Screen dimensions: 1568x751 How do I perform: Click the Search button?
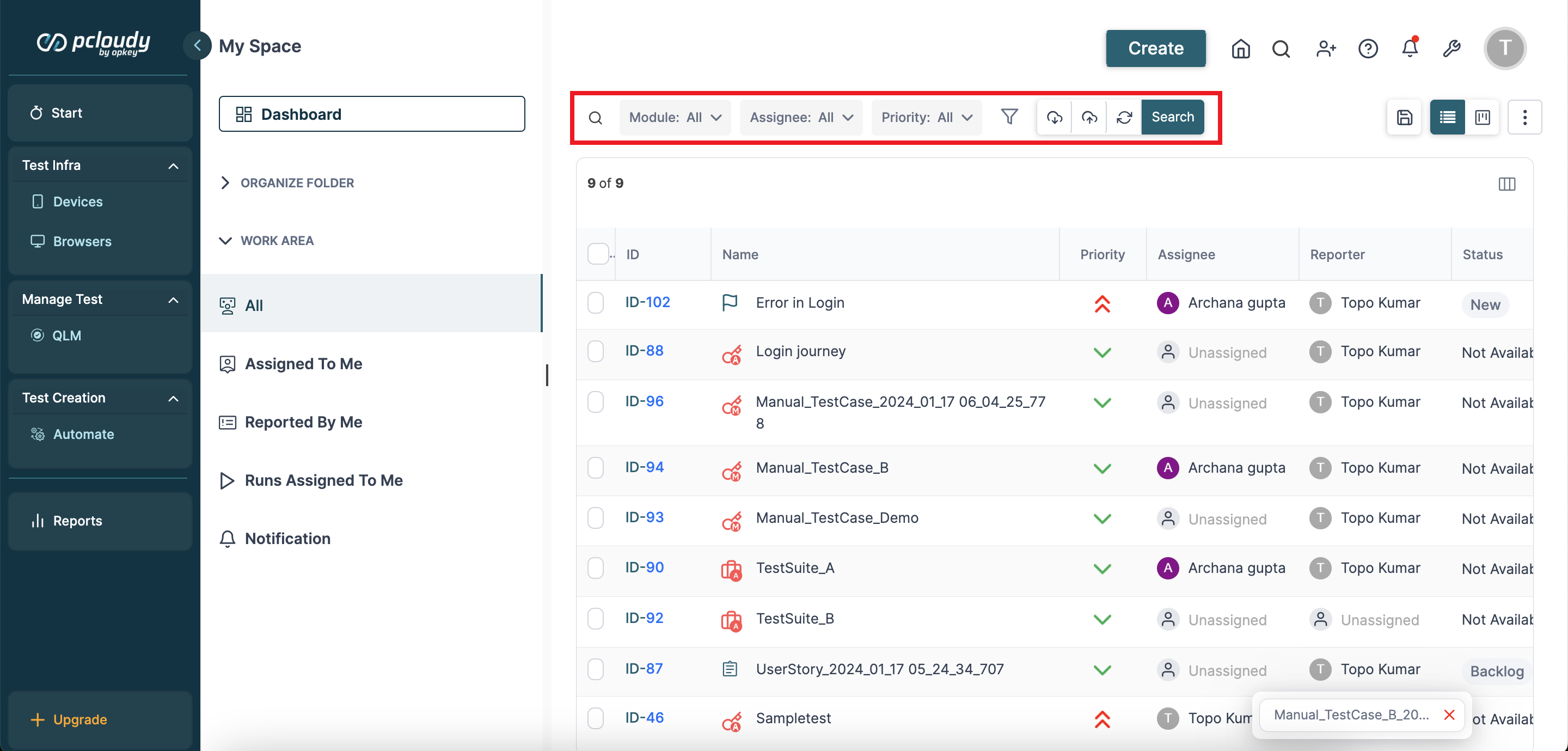[1172, 117]
